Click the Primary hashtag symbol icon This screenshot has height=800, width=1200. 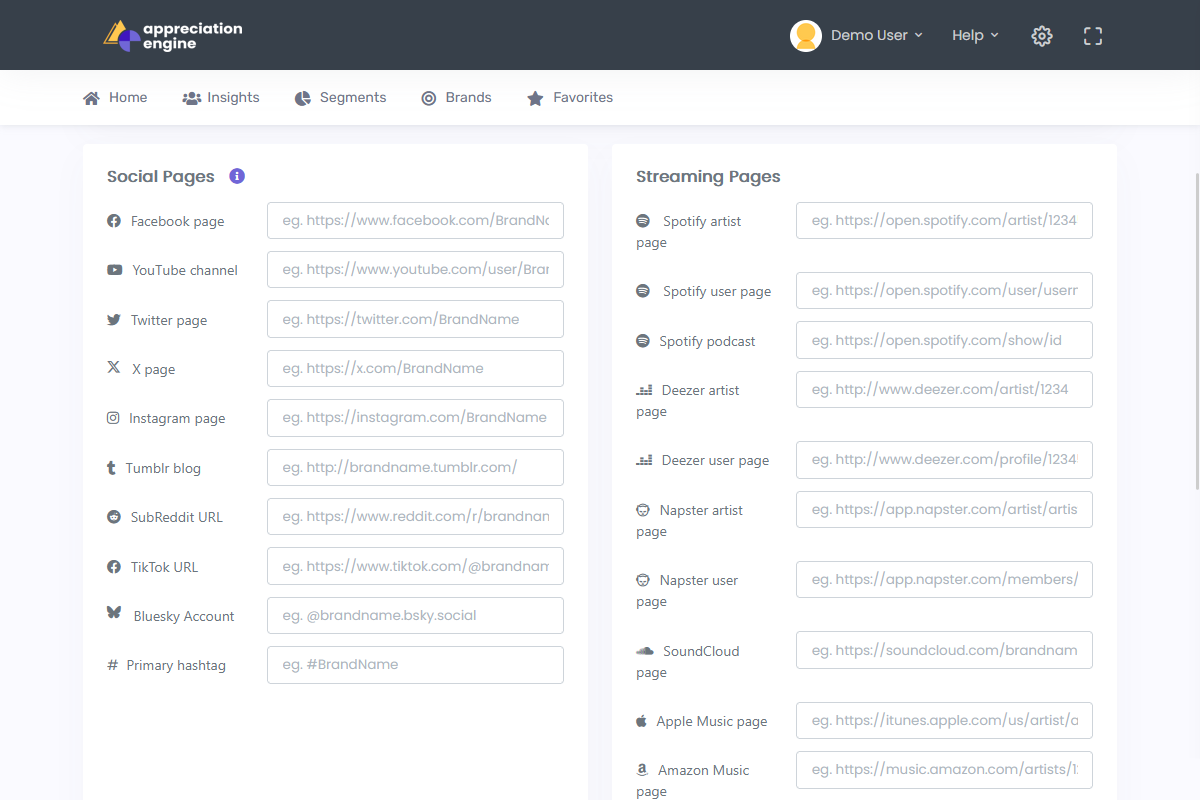click(x=112, y=665)
